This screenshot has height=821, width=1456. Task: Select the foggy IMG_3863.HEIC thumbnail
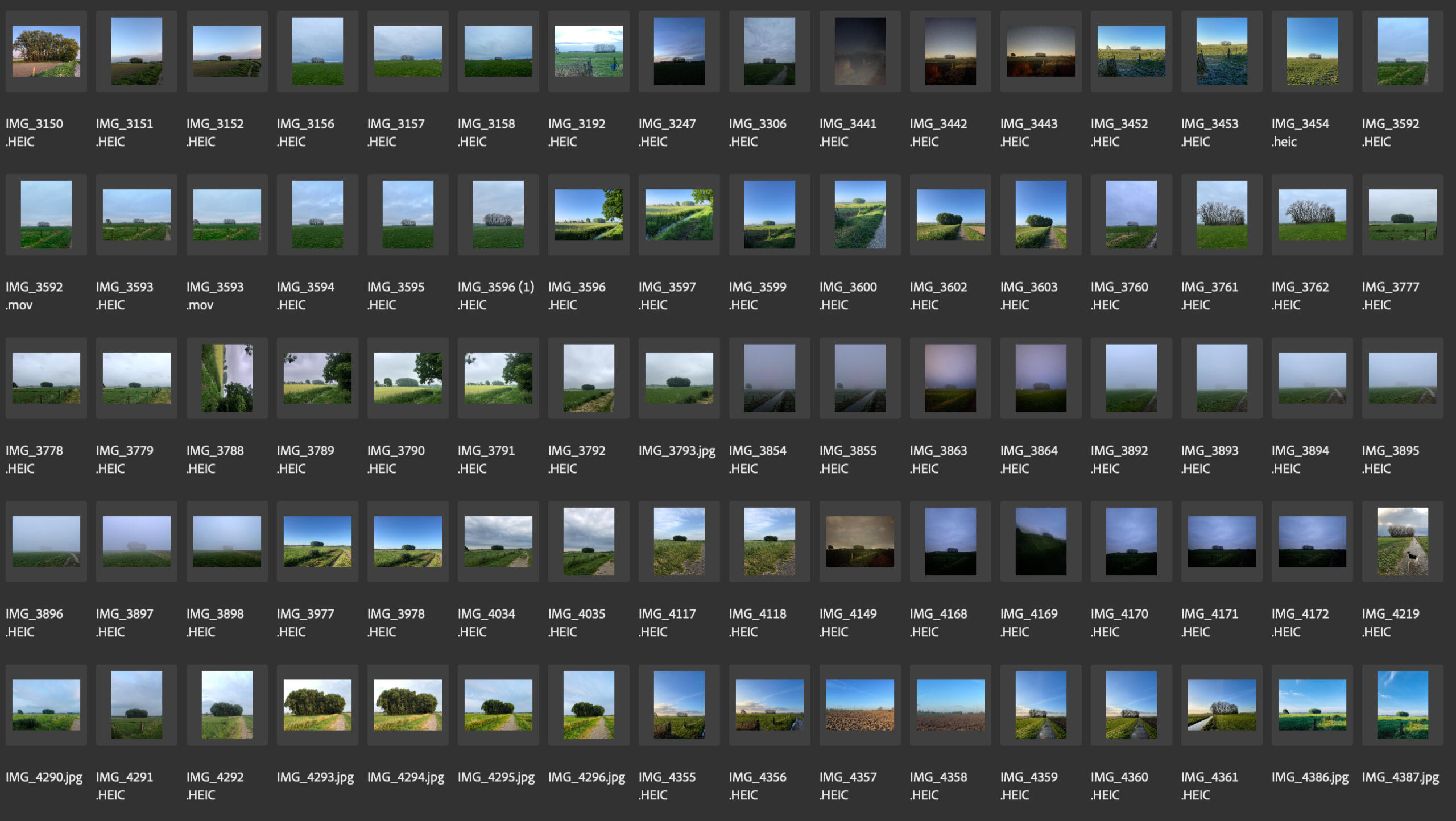click(x=950, y=378)
